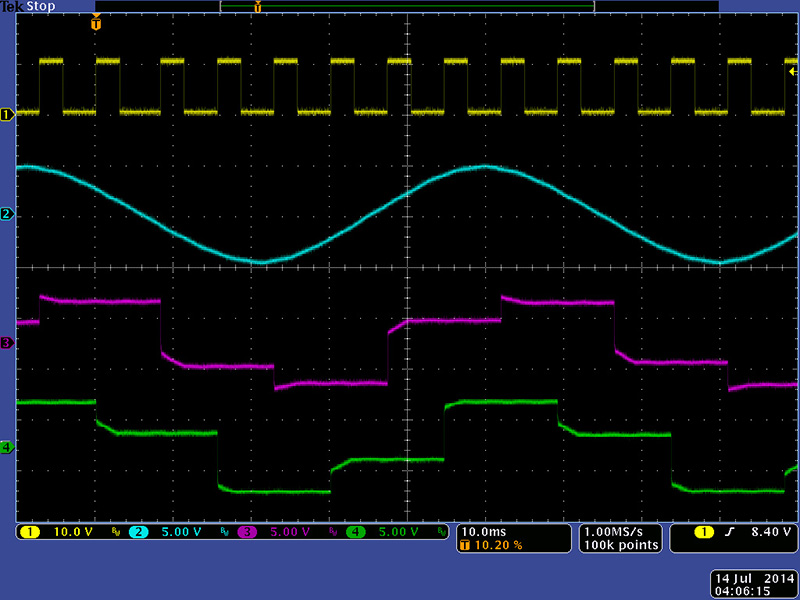Click the 8.40 V trigger level readout

point(764,532)
